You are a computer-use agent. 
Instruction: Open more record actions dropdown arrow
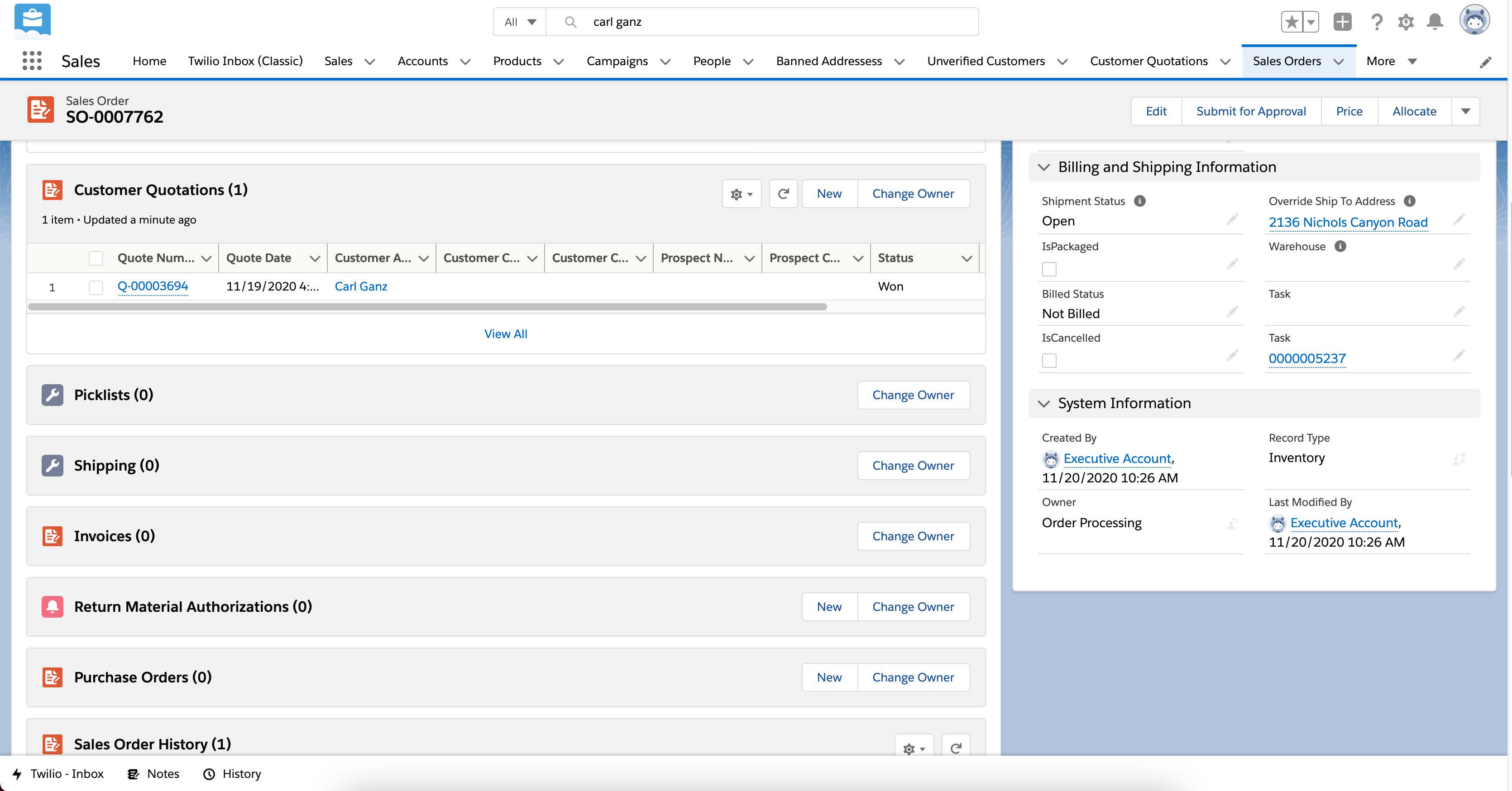(x=1466, y=111)
